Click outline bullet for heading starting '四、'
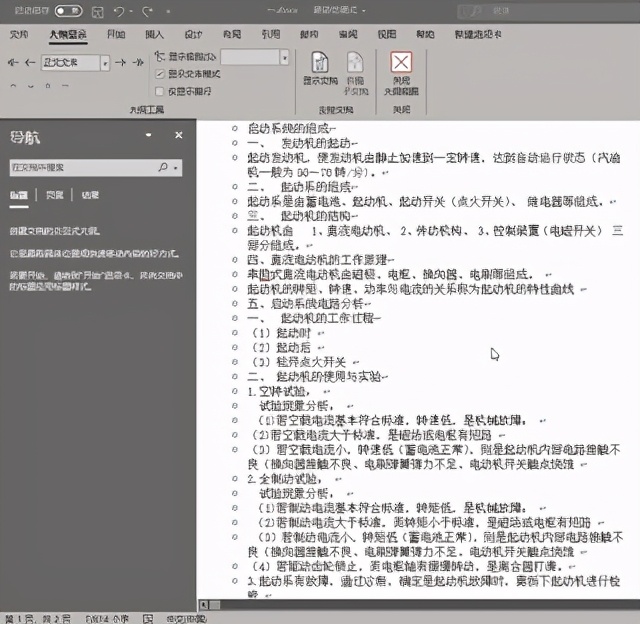The image size is (640, 624). point(235,259)
